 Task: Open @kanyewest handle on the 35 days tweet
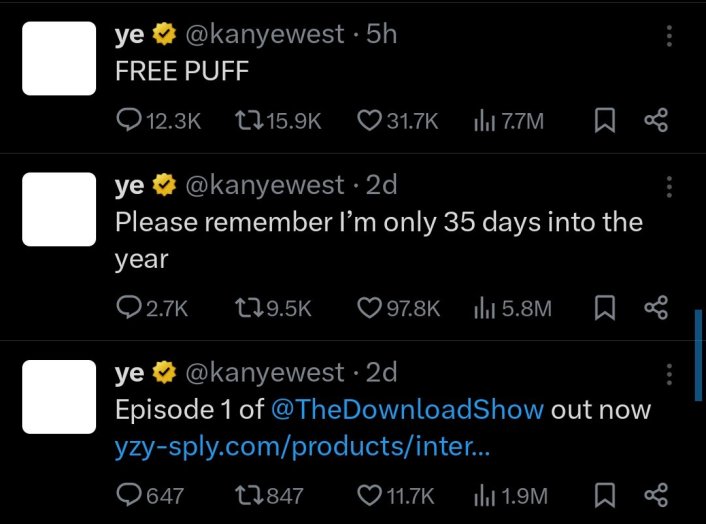coord(265,184)
